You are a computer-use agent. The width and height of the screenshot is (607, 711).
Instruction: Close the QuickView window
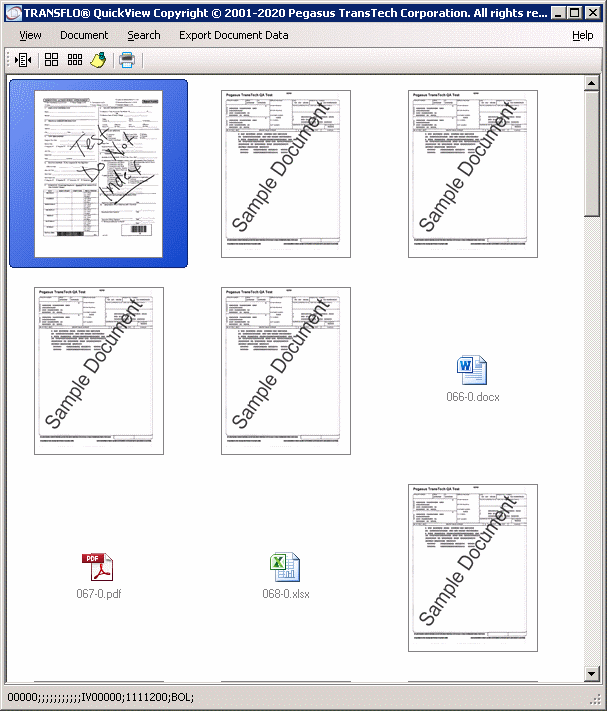(592, 13)
